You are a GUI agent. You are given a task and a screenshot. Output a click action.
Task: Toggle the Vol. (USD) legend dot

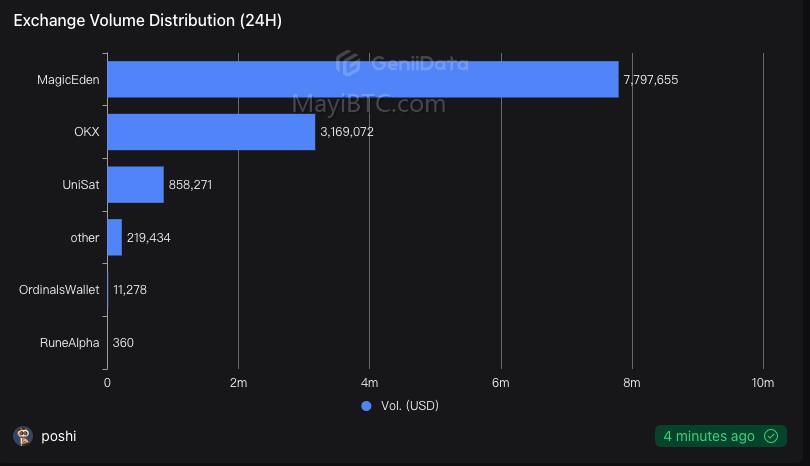coord(366,406)
